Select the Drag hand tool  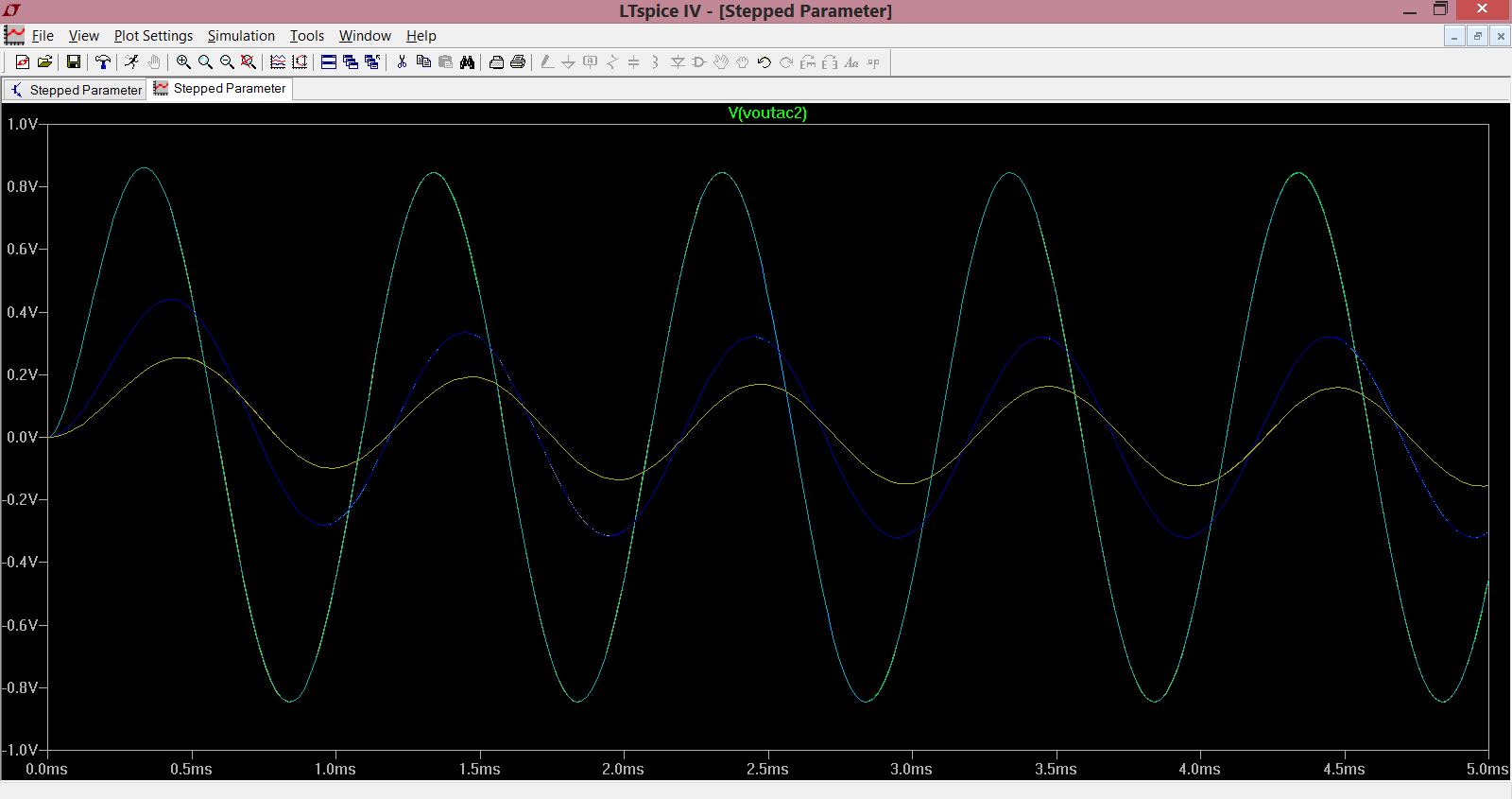743,62
